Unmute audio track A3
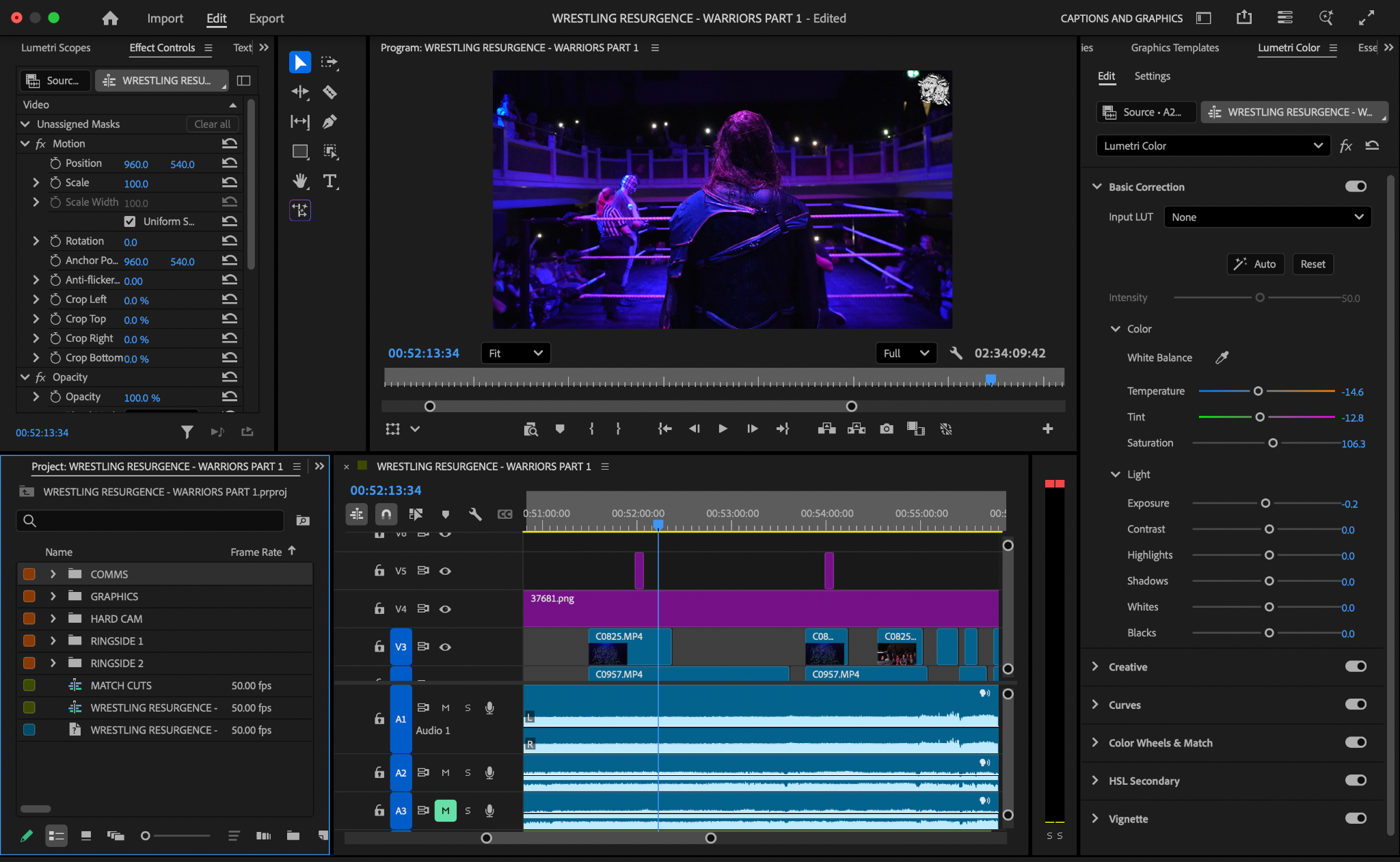Viewport: 1400px width, 862px height. point(446,811)
